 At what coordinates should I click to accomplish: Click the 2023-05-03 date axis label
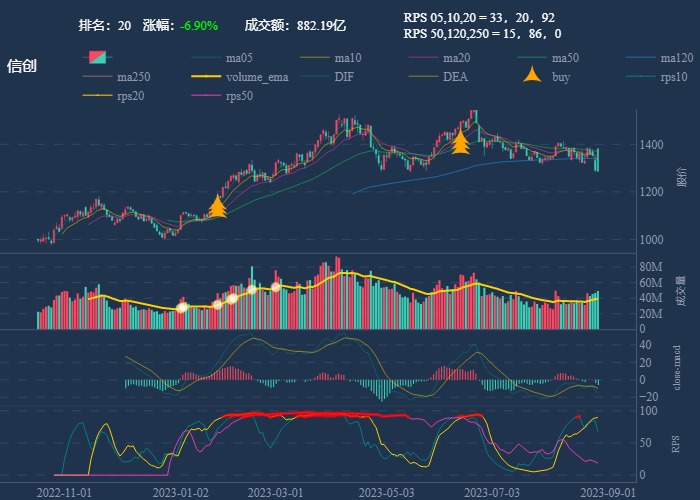[385, 491]
